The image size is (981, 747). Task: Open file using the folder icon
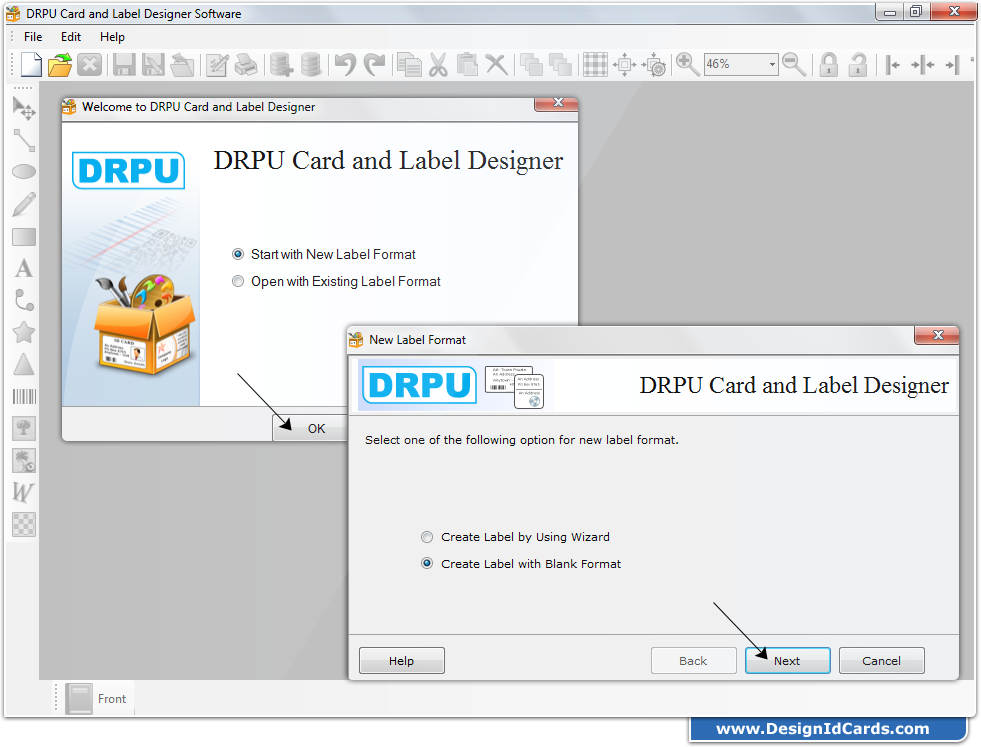[60, 64]
